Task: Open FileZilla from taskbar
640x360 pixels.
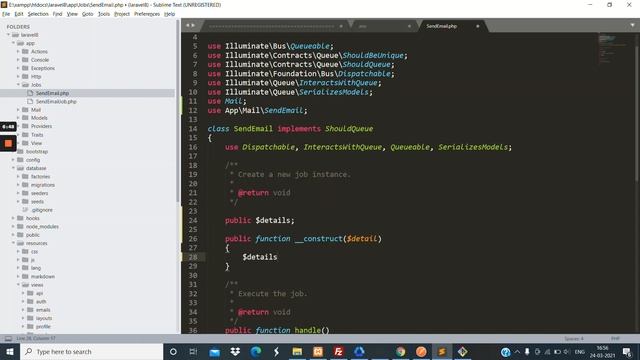Action: pos(338,351)
